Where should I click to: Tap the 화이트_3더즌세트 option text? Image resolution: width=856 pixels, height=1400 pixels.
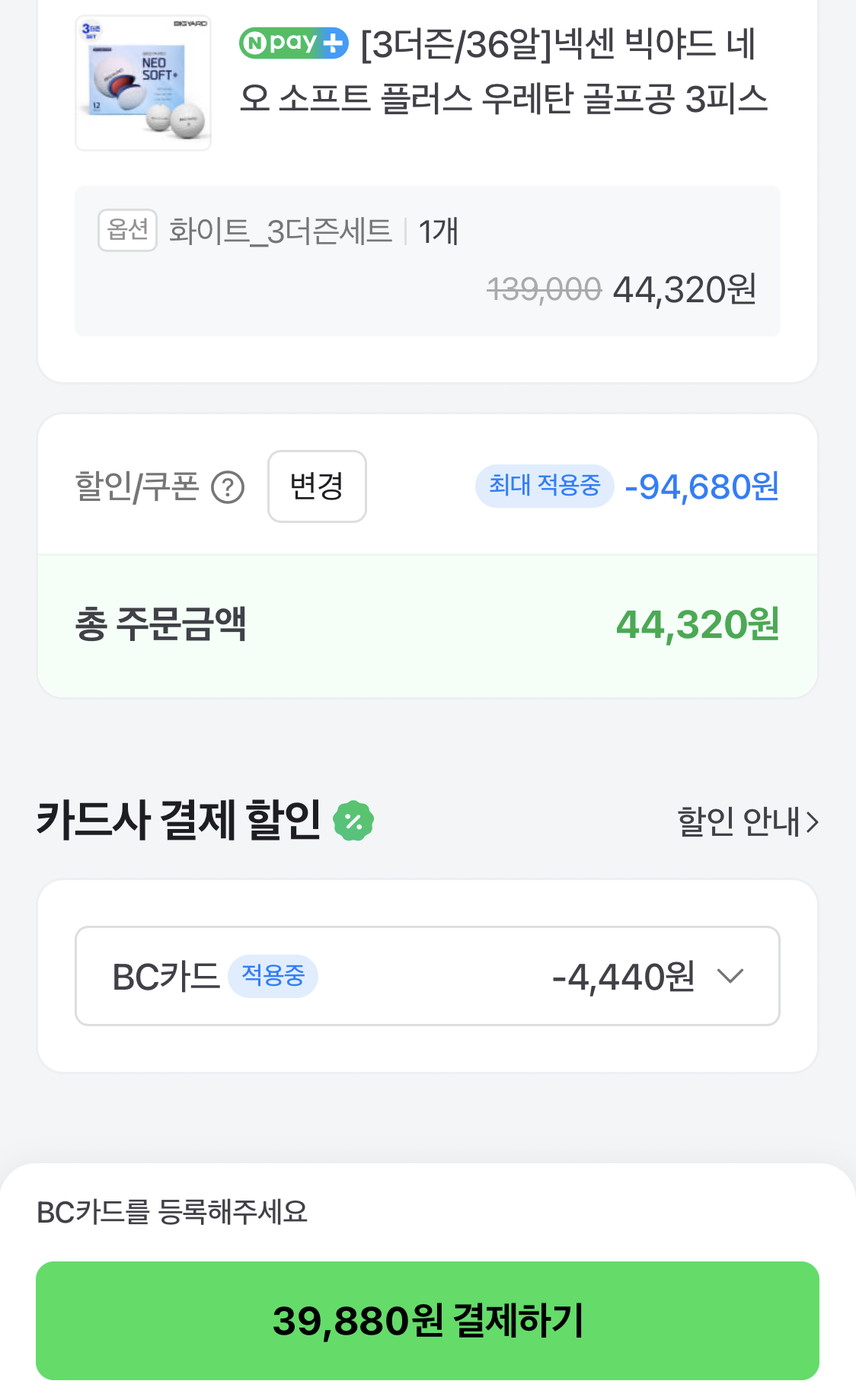(279, 231)
